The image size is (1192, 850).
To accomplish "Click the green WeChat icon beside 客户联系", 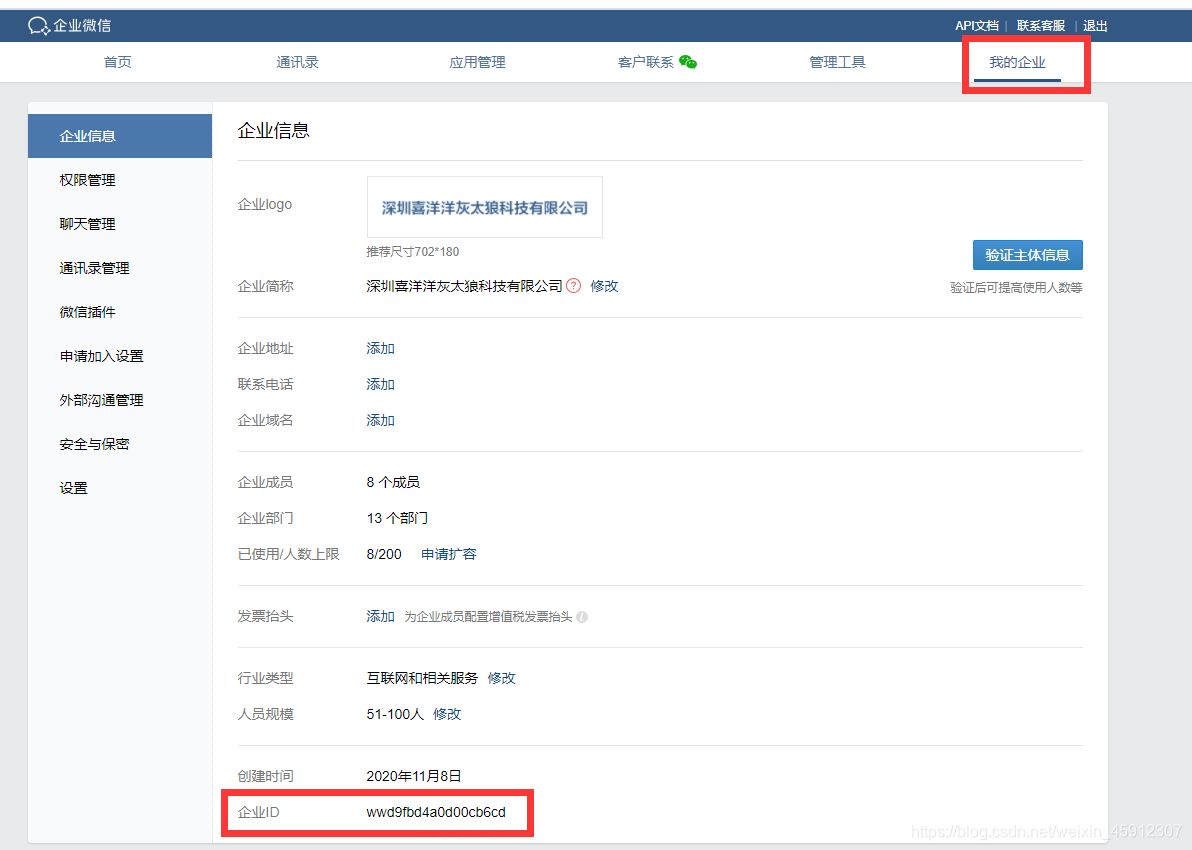I will [688, 62].
